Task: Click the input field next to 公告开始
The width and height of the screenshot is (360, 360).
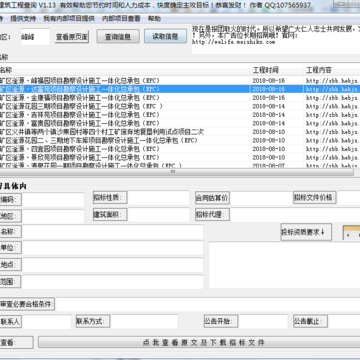Action: pyautogui.click(x=263, y=321)
